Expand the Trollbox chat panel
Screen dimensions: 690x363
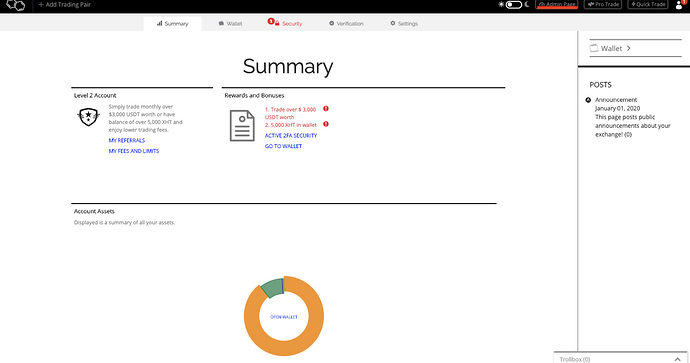[677, 359]
